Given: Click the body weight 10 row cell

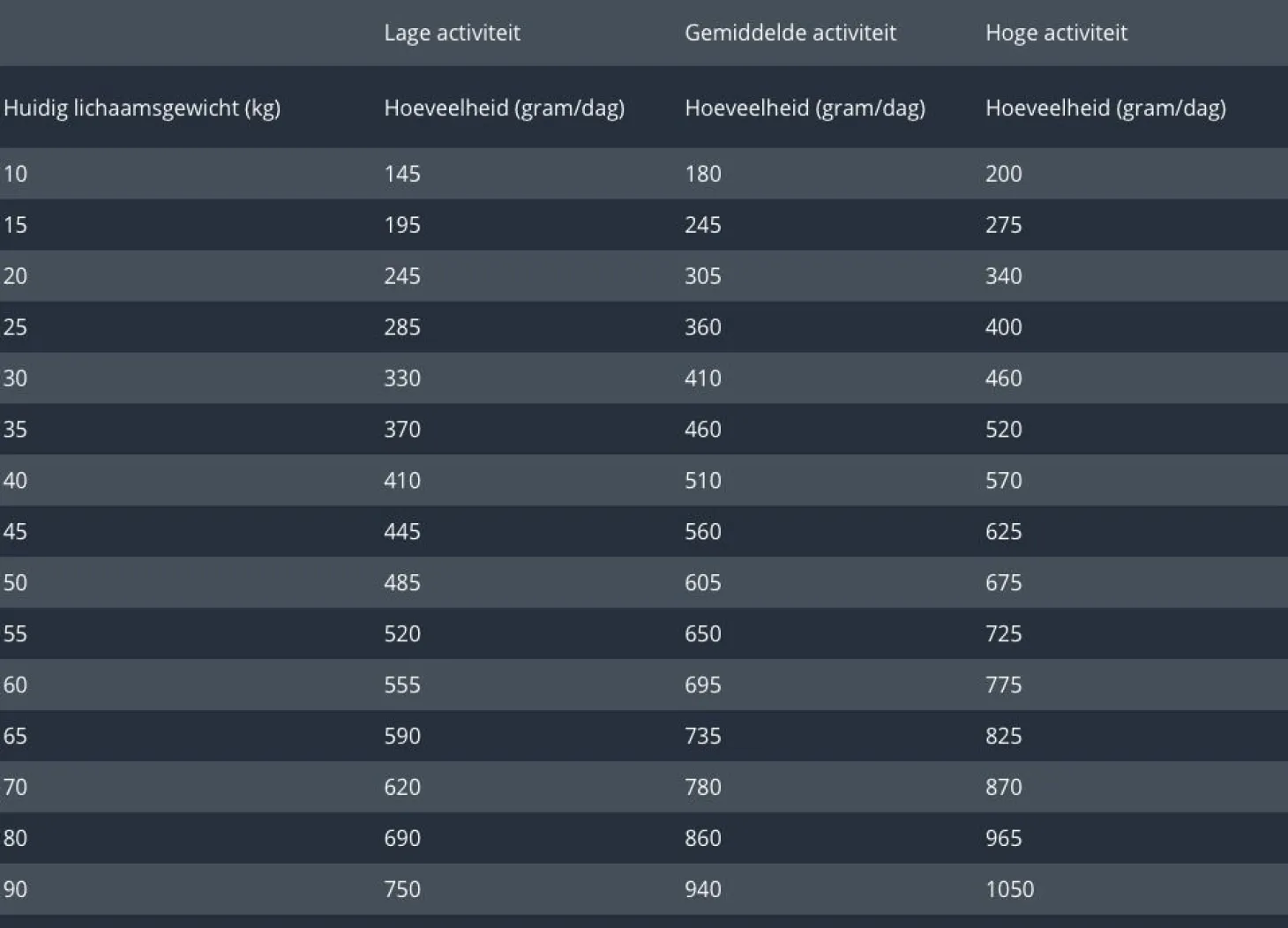Looking at the screenshot, I should point(15,174).
